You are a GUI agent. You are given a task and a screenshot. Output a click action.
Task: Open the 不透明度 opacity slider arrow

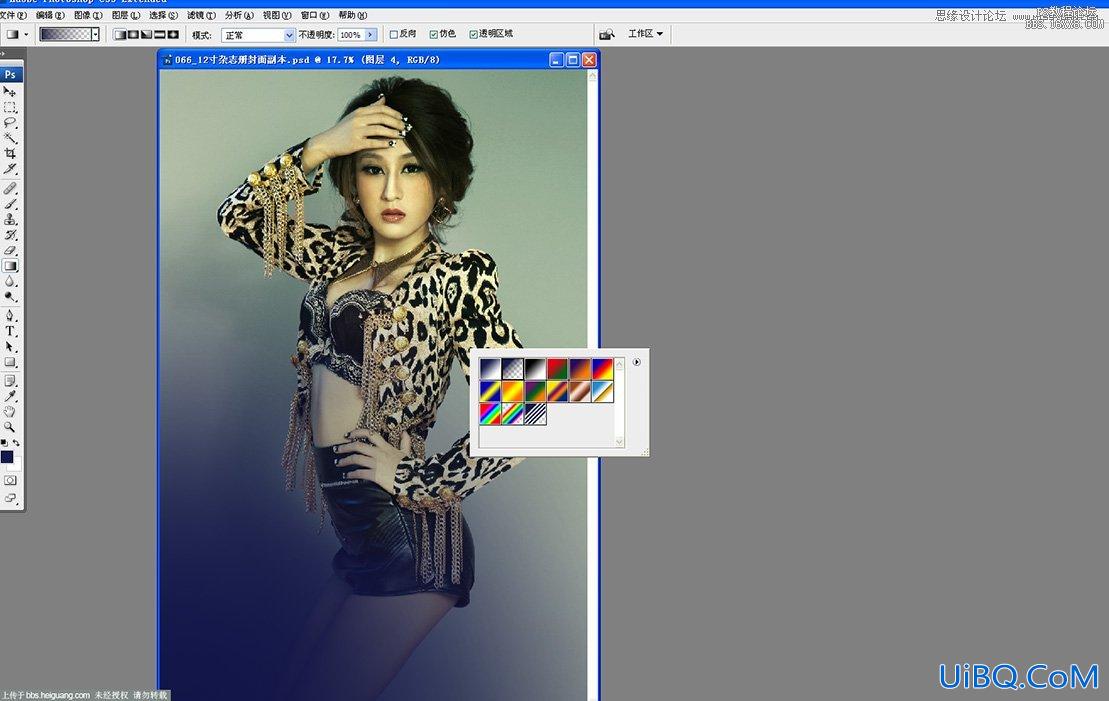click(x=371, y=35)
